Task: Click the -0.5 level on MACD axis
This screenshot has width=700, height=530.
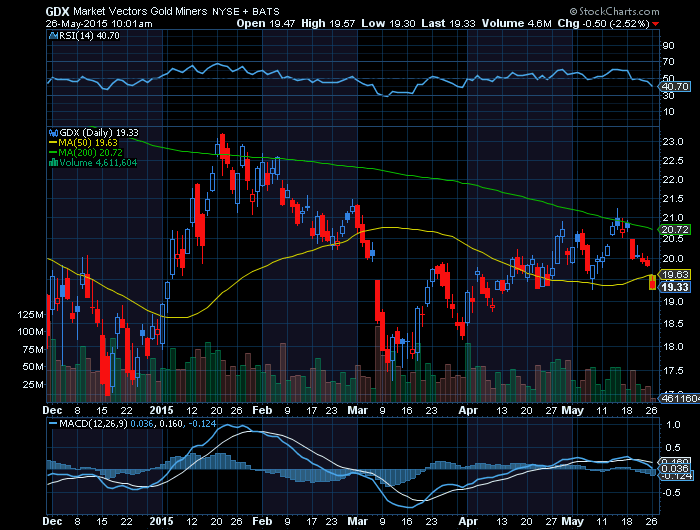Action: point(671,492)
